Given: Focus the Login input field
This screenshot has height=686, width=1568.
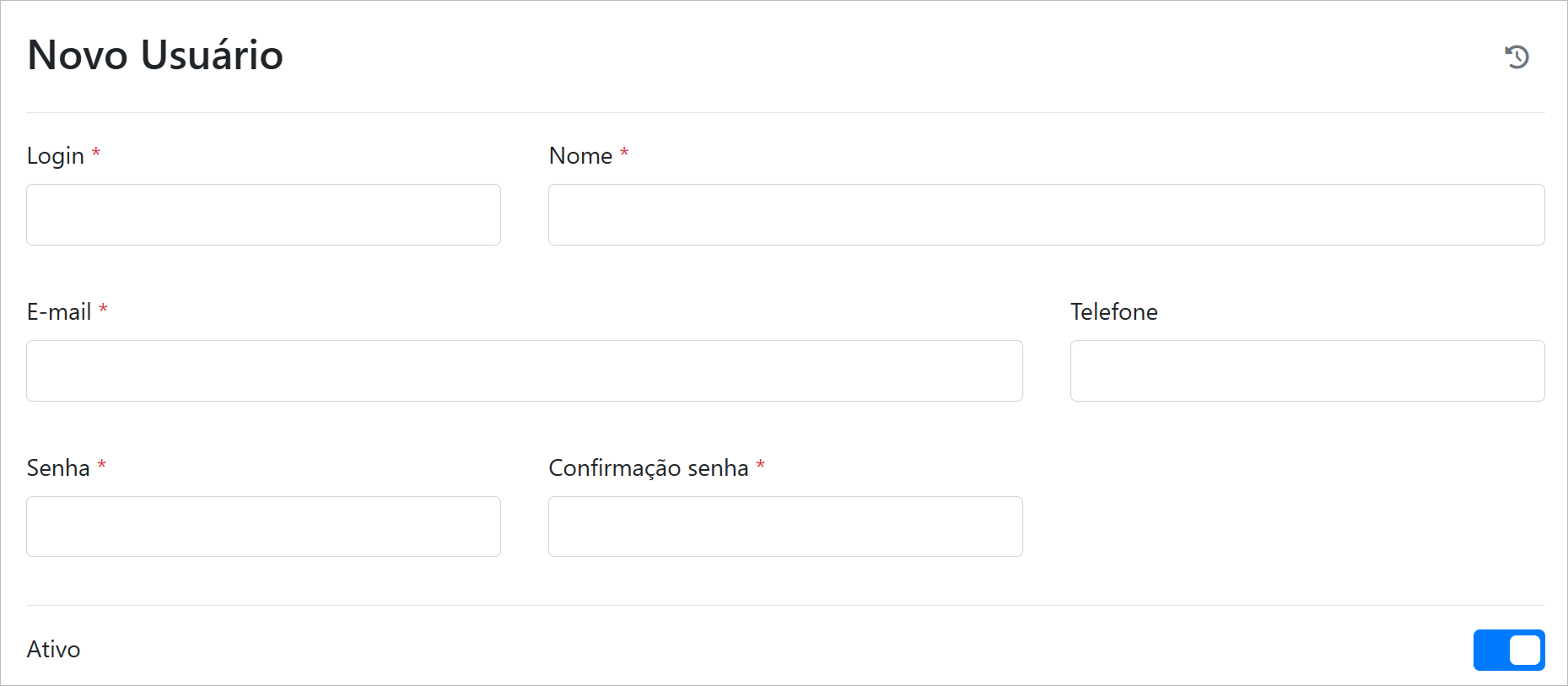Looking at the screenshot, I should (263, 215).
